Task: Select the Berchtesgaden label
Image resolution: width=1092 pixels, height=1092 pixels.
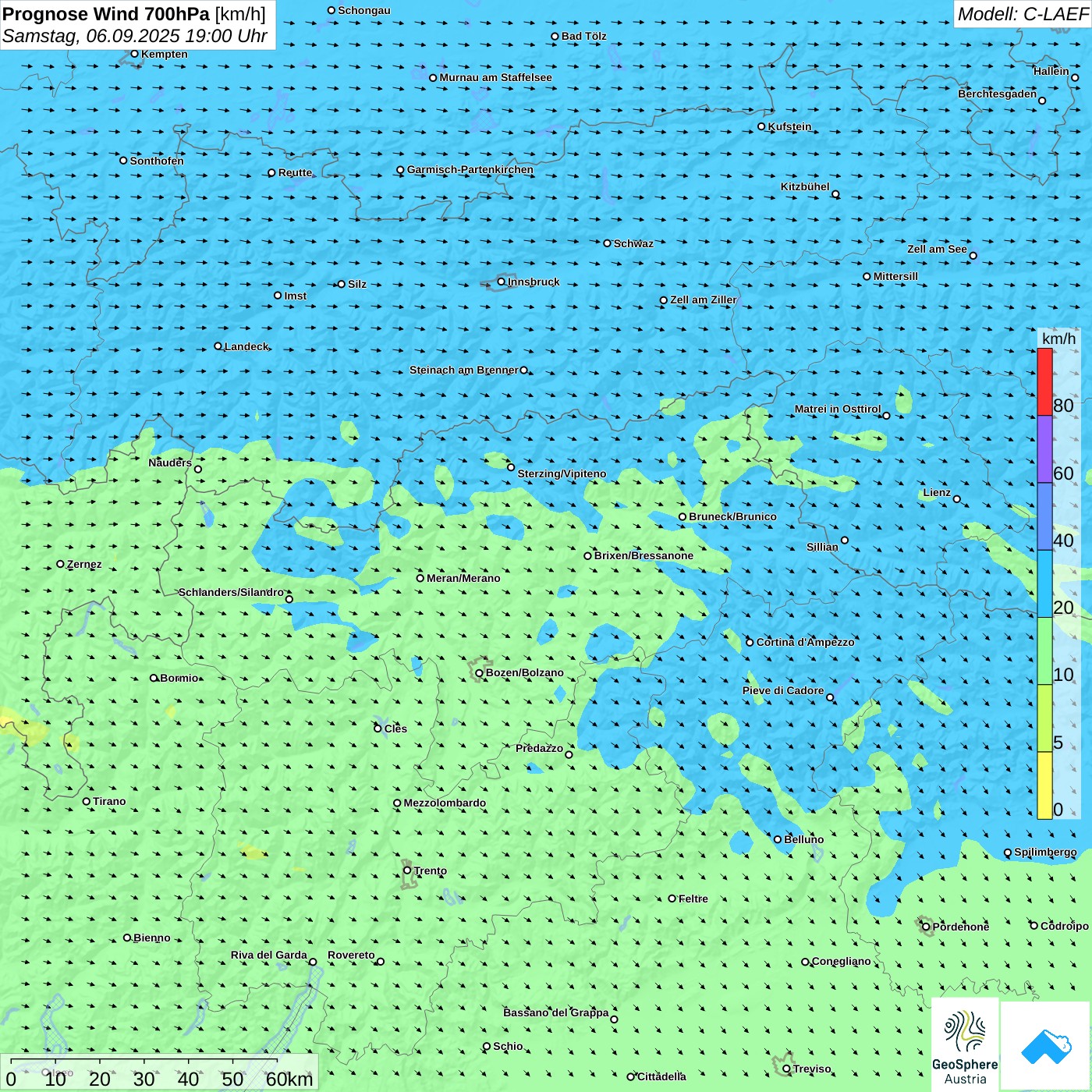Action: pos(998,94)
